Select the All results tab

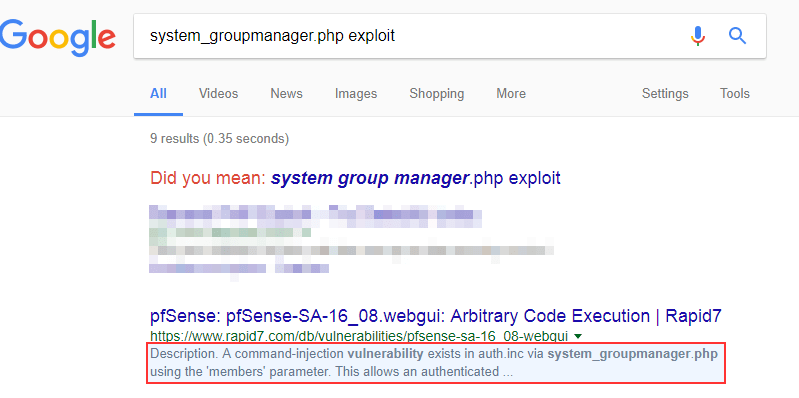click(158, 94)
